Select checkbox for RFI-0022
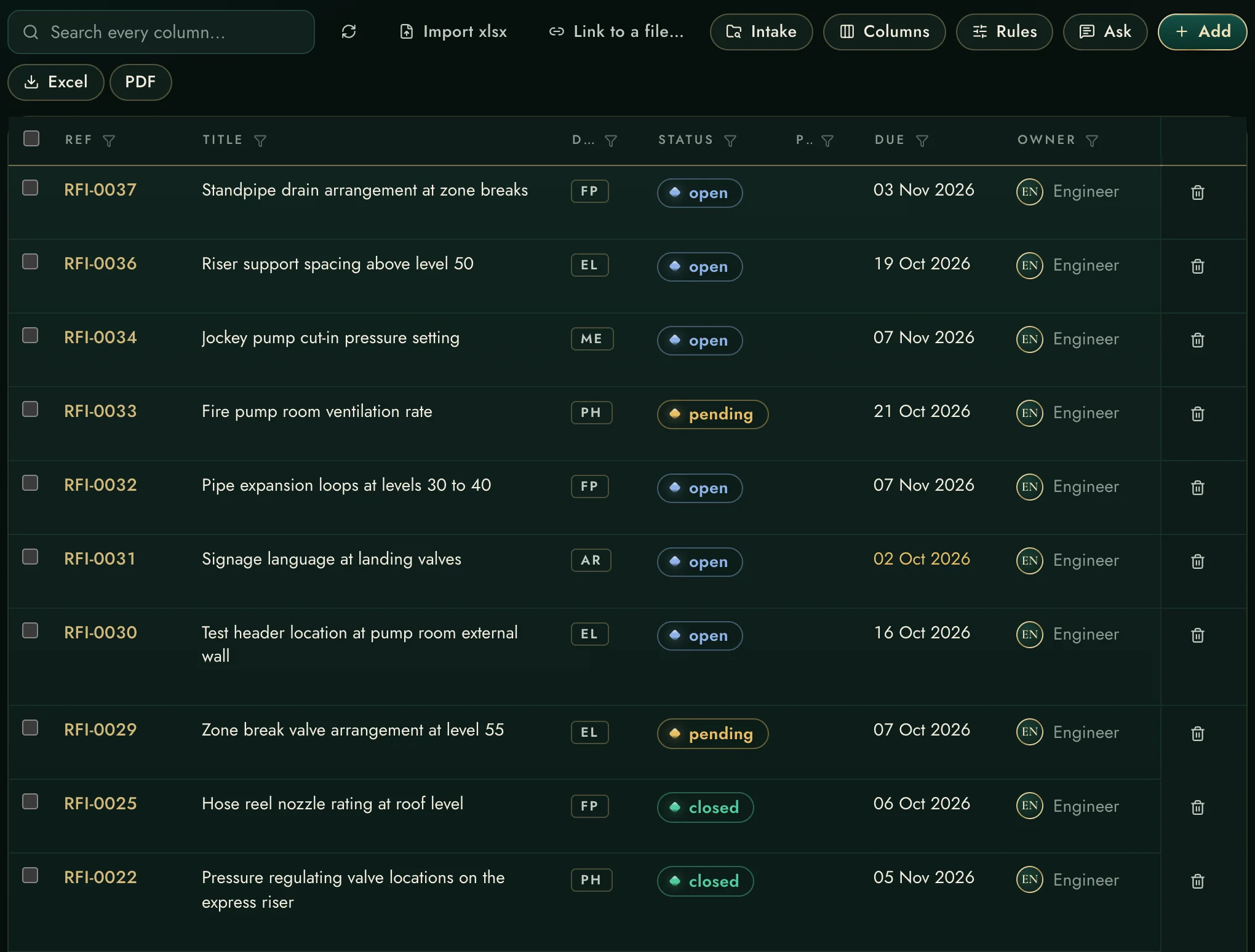1255x952 pixels. [30, 875]
